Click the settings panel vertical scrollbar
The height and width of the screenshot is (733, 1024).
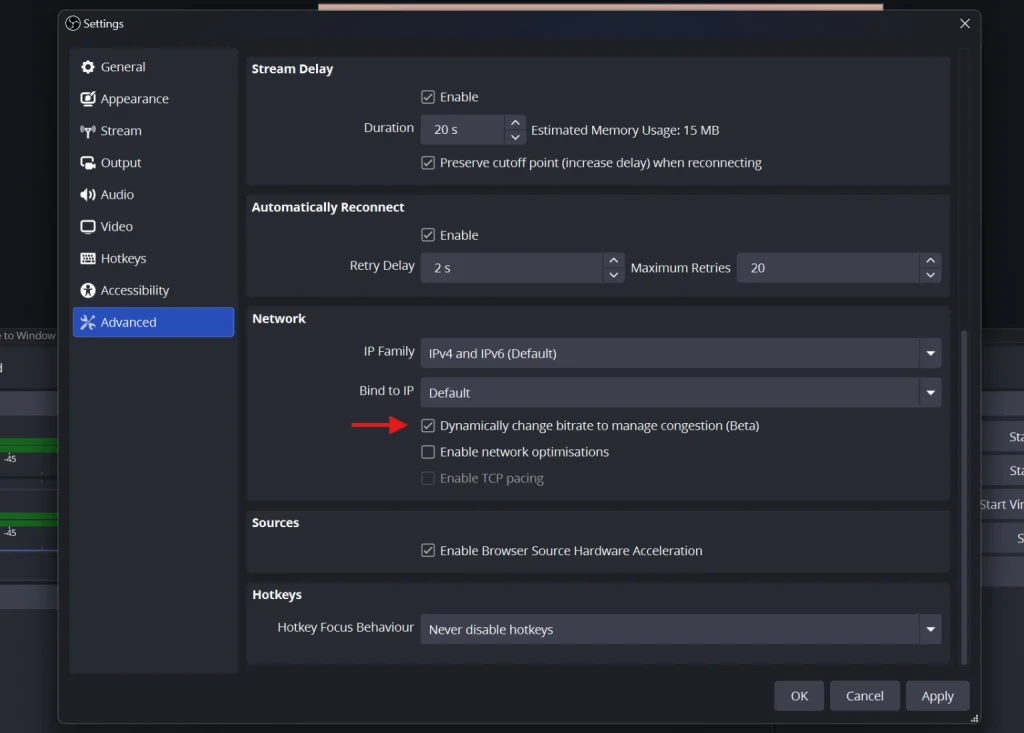click(x=964, y=498)
